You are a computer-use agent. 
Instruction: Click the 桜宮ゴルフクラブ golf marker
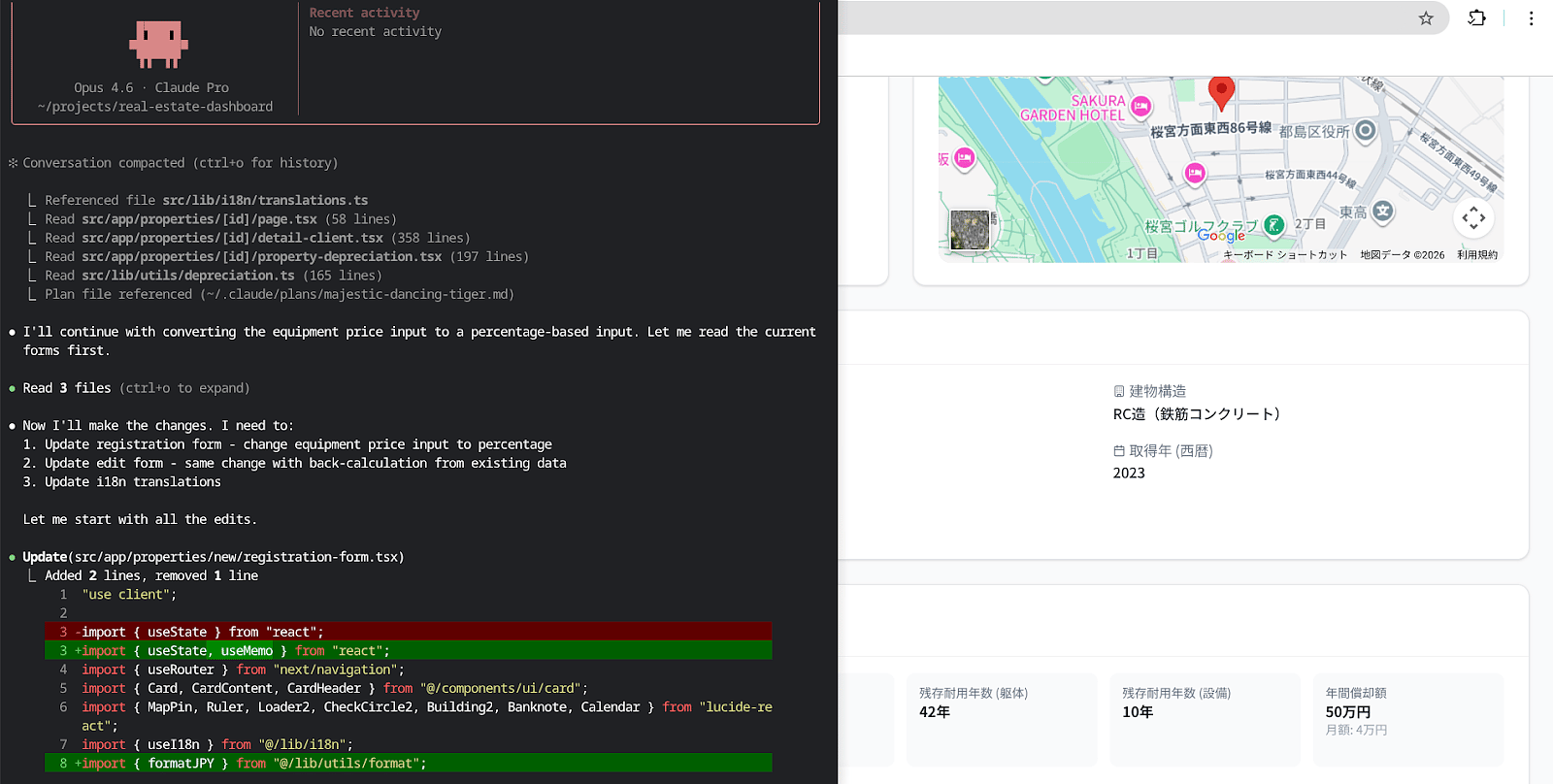point(1273,225)
